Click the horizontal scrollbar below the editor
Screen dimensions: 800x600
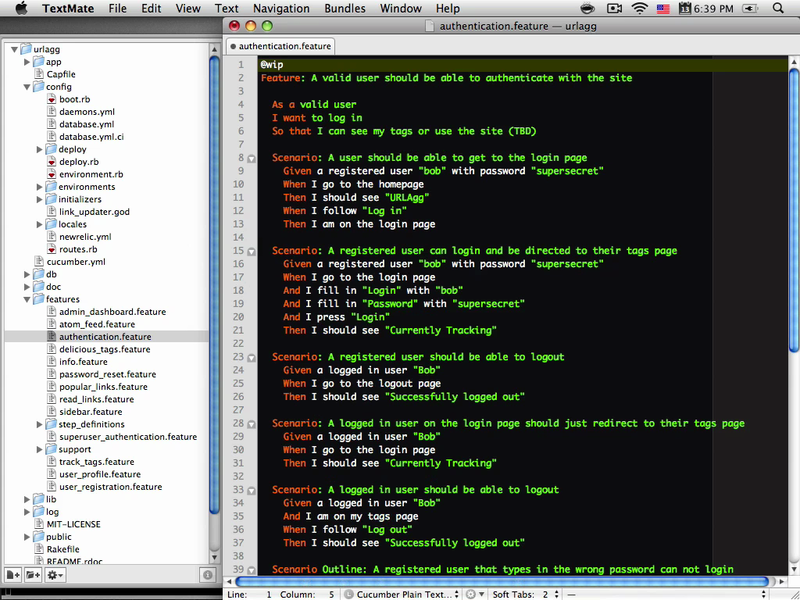click(x=500, y=580)
